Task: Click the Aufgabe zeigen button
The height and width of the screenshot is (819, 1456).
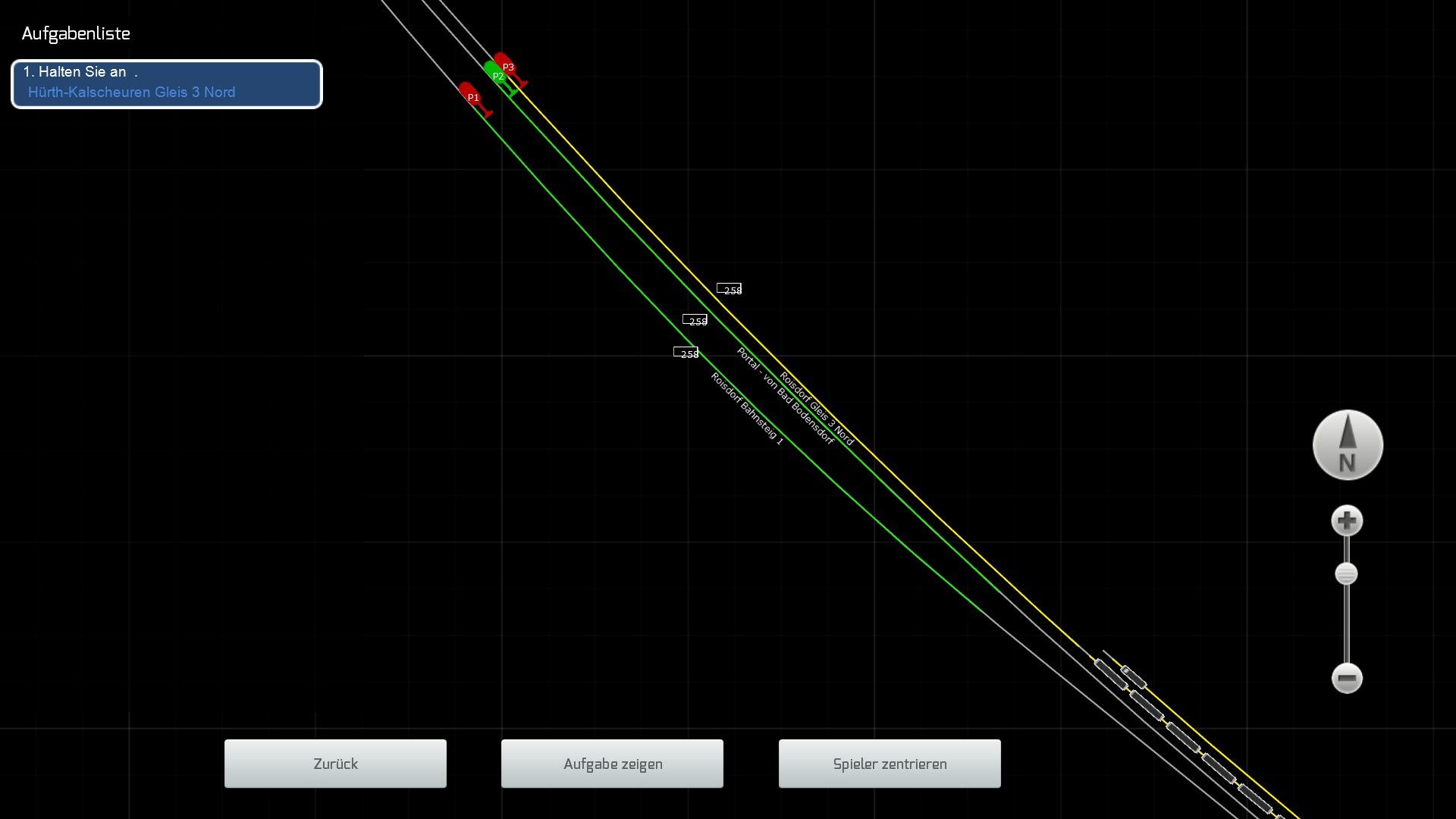Action: pyautogui.click(x=612, y=764)
